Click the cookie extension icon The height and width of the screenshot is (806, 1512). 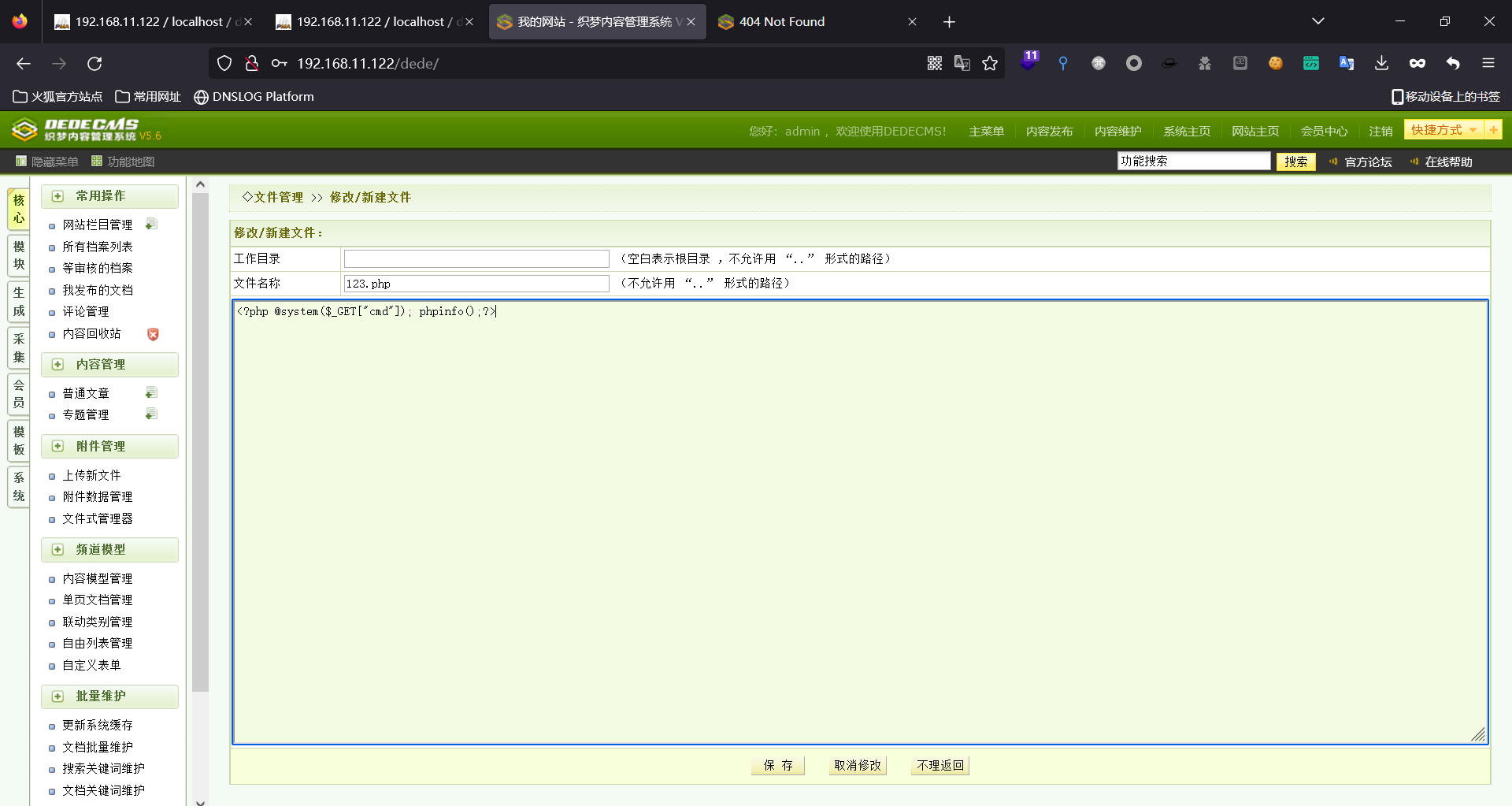point(1275,64)
